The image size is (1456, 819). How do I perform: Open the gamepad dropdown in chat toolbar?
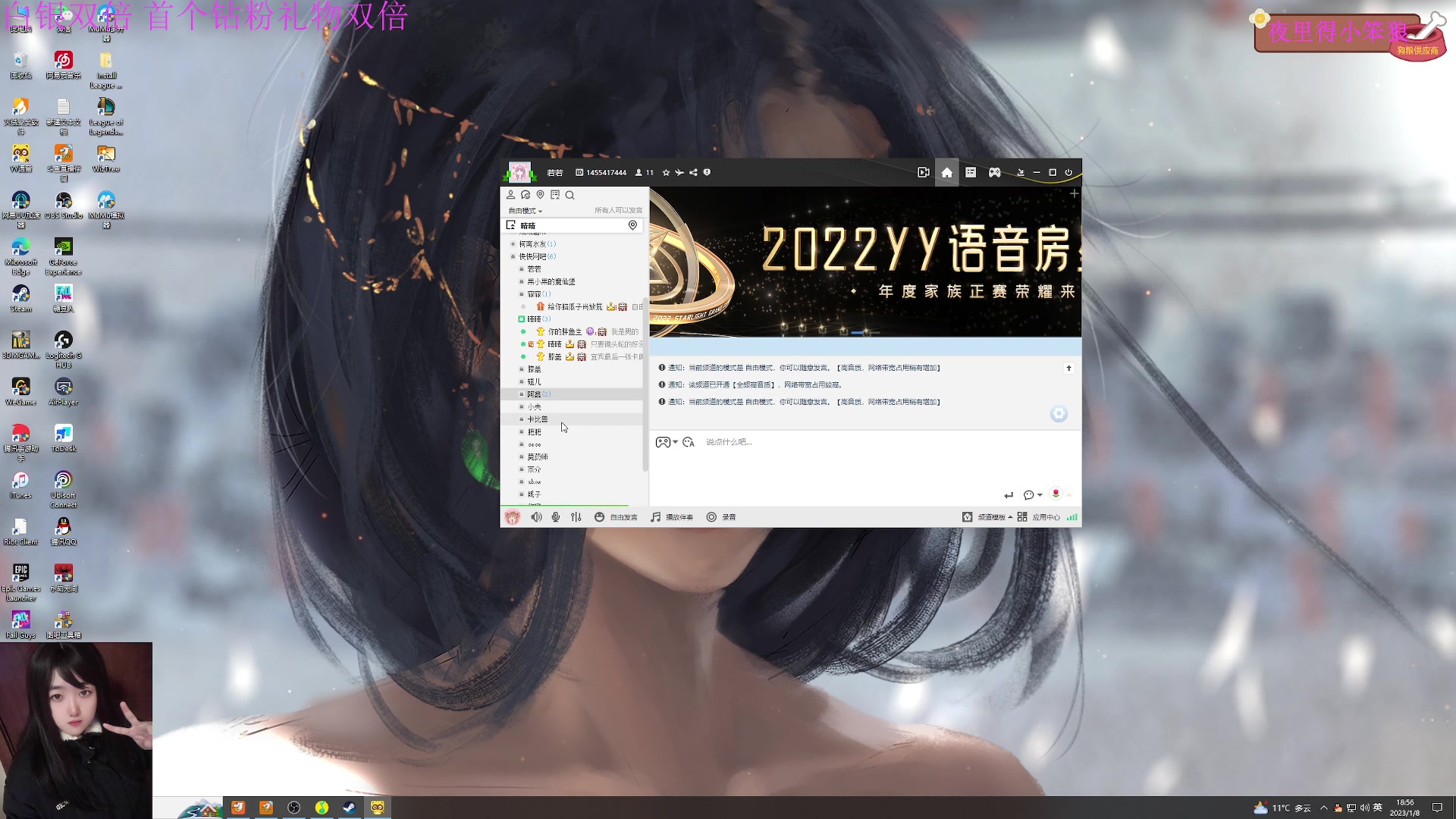coord(667,442)
